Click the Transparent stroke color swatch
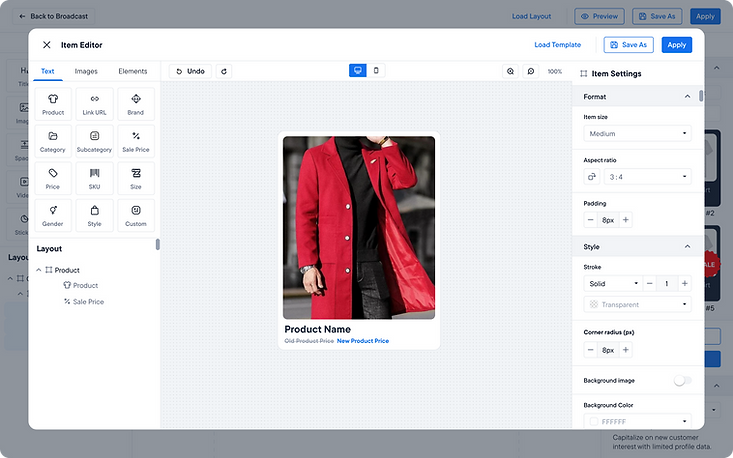 [594, 304]
